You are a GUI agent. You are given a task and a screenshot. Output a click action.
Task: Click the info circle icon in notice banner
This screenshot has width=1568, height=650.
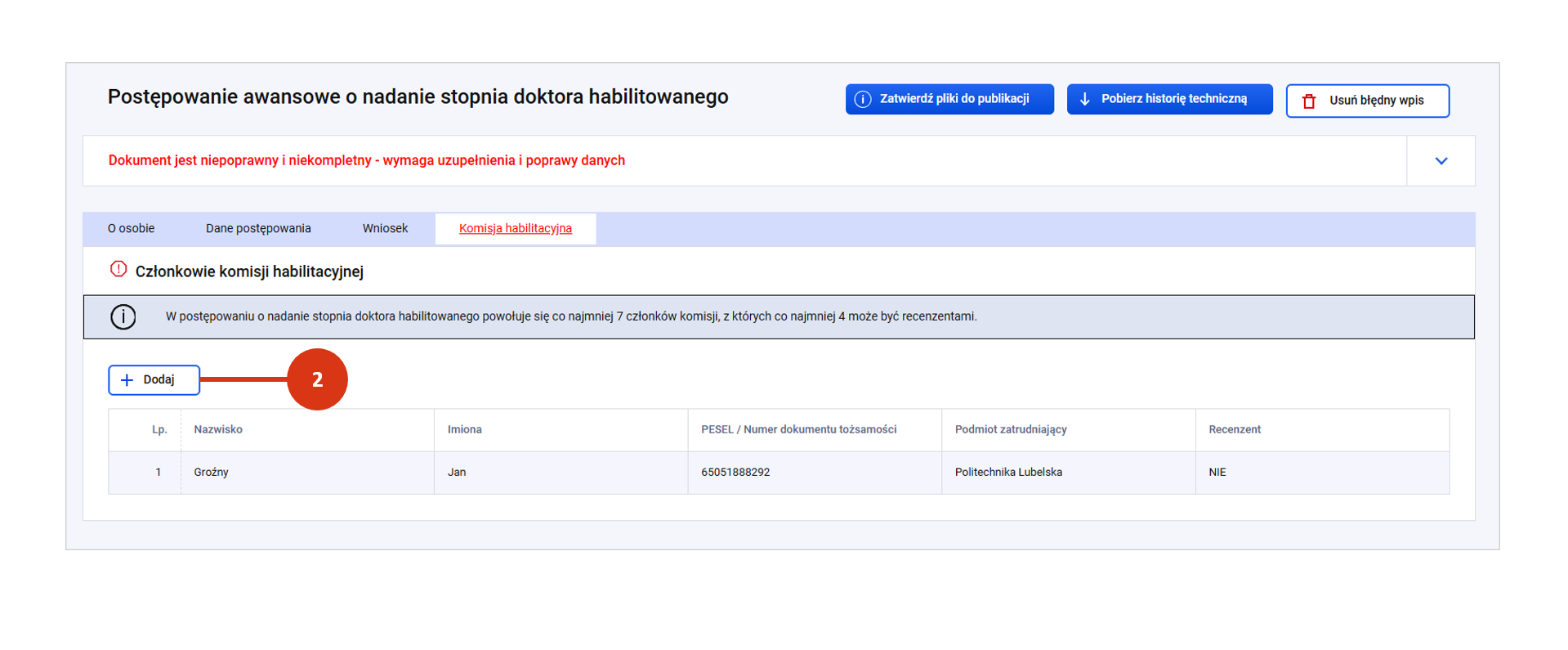point(123,317)
